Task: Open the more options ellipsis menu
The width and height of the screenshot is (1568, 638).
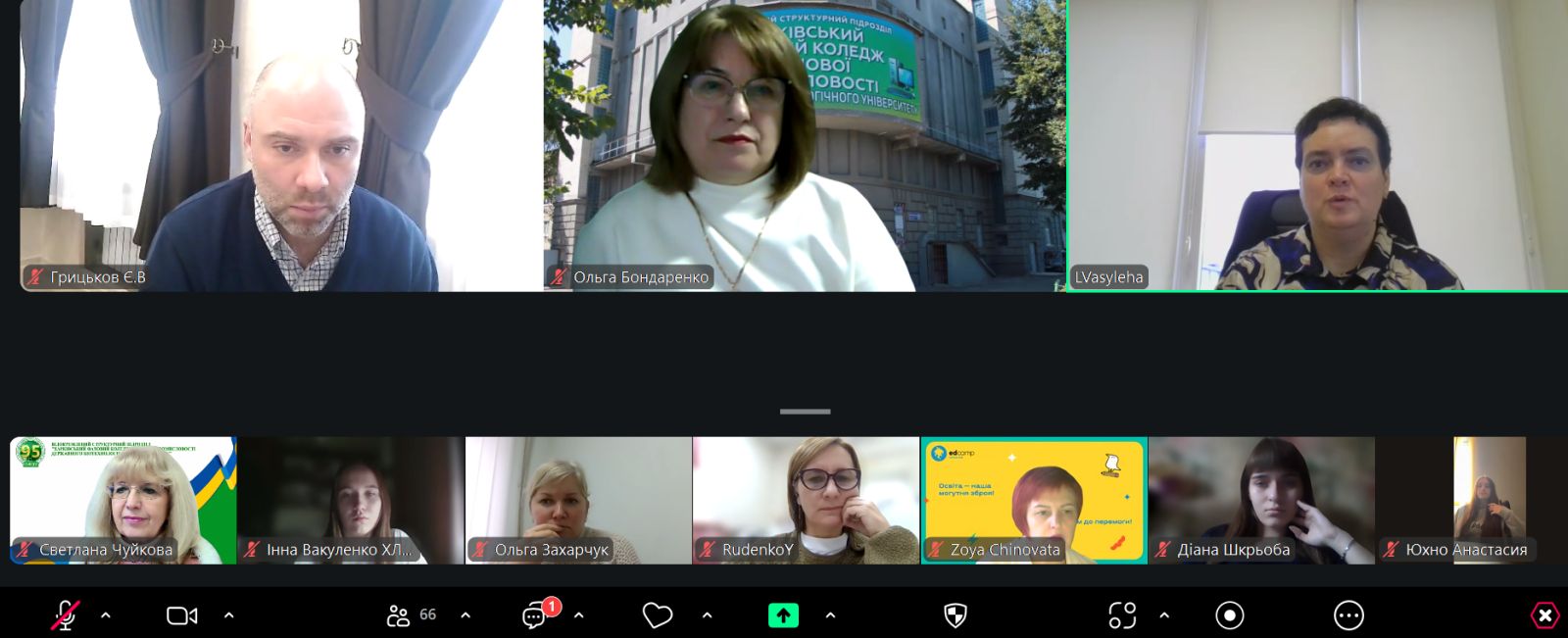Action: 1348,615
